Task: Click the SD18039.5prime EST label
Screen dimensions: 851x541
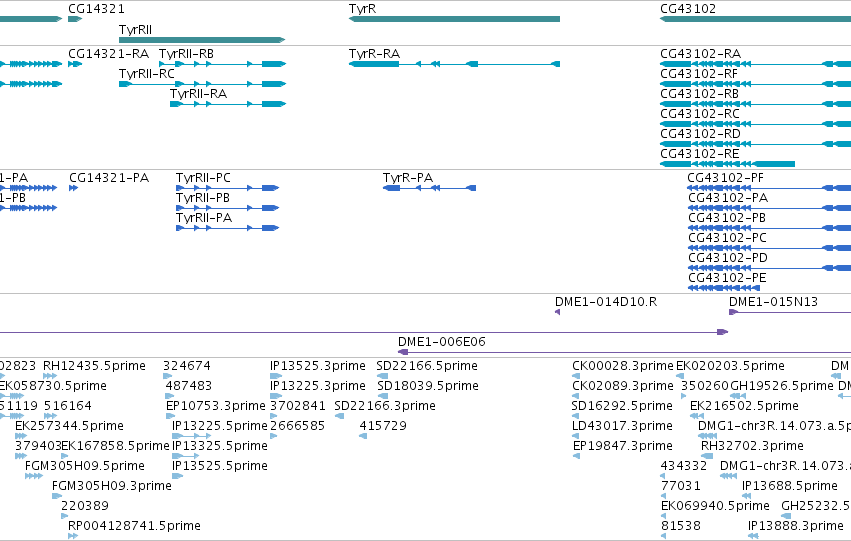Action: click(x=427, y=386)
